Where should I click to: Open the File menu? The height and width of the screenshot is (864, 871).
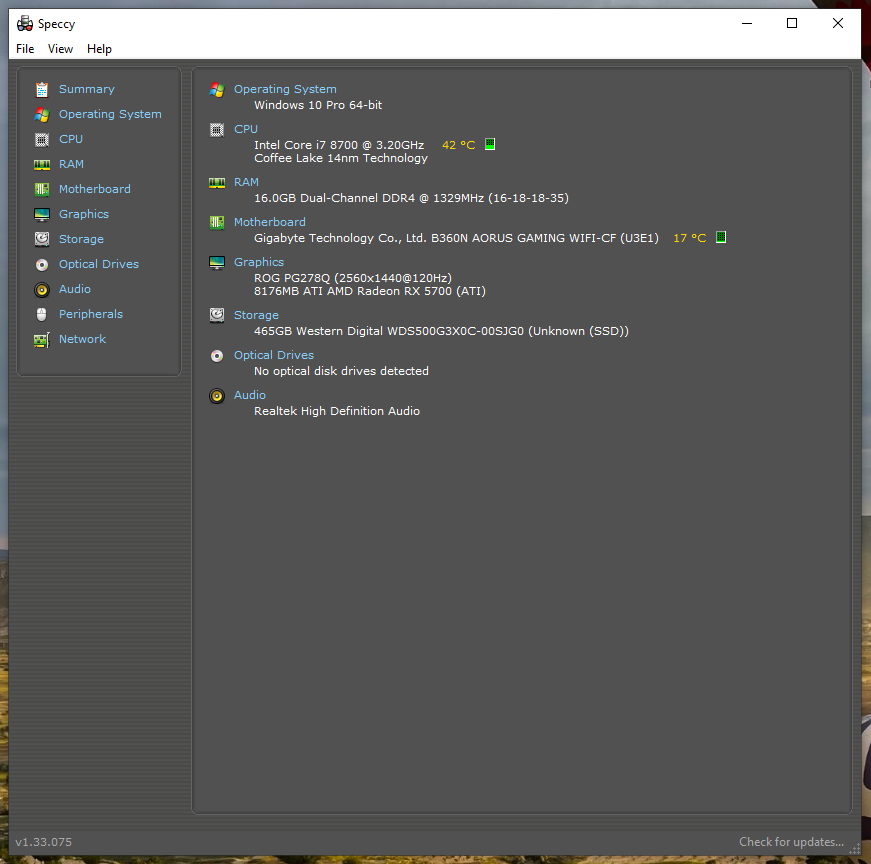tap(25, 49)
